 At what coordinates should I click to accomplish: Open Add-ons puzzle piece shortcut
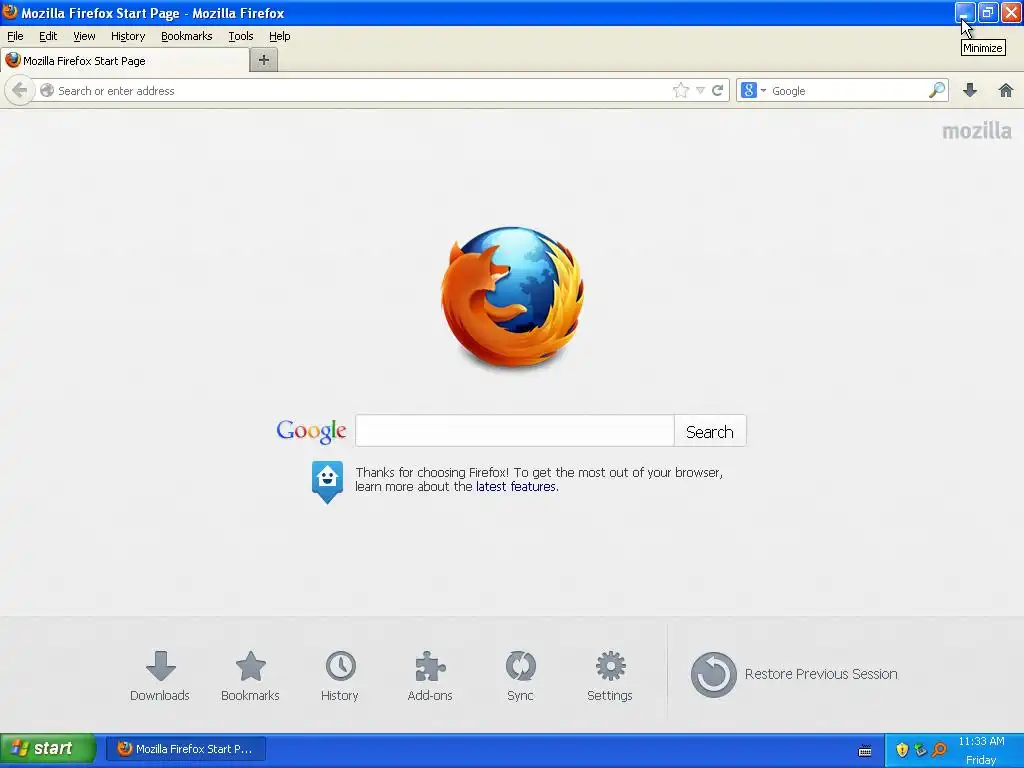(430, 676)
